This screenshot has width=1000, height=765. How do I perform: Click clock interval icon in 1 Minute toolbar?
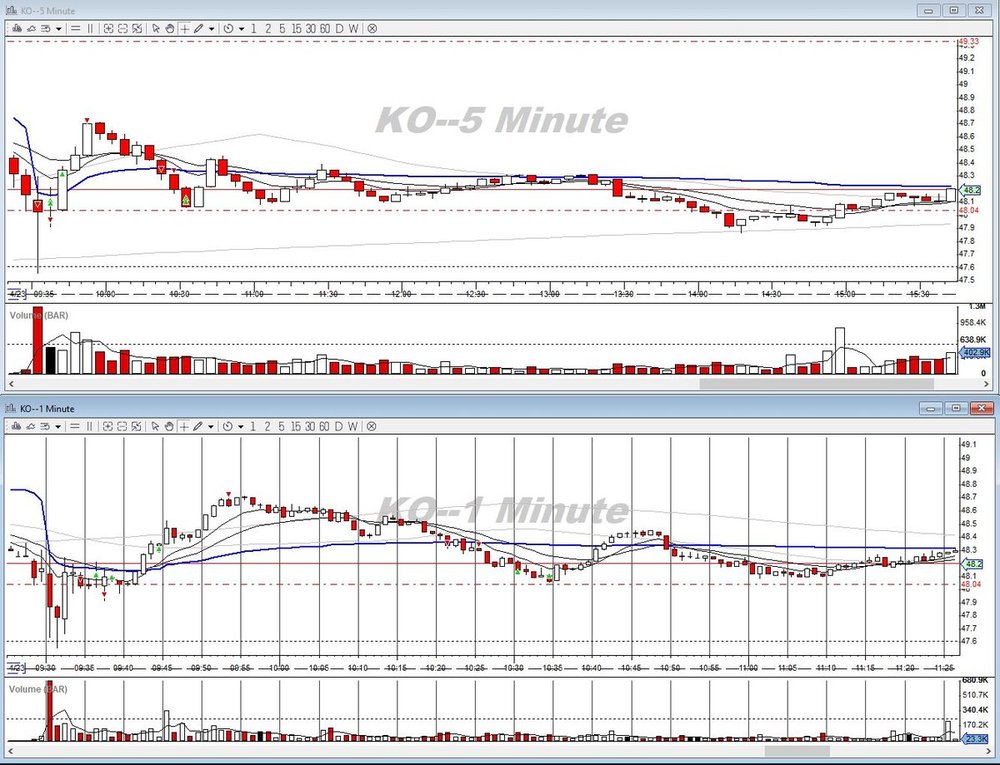click(x=228, y=426)
